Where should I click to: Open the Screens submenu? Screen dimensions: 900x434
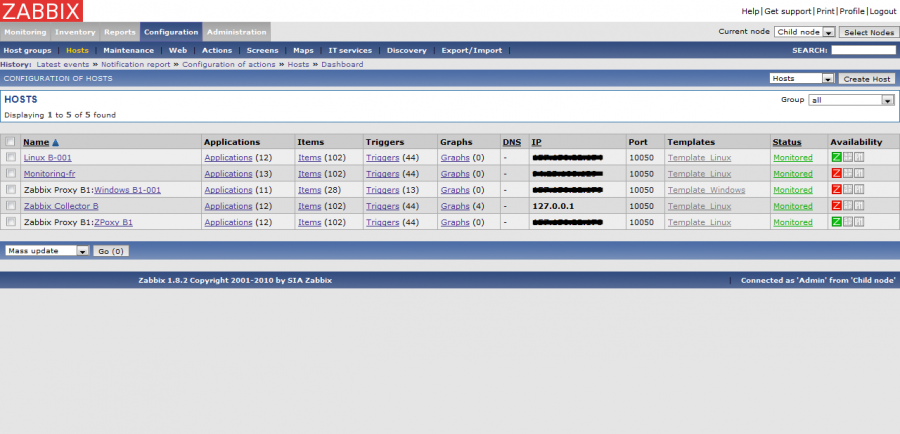pyautogui.click(x=262, y=51)
